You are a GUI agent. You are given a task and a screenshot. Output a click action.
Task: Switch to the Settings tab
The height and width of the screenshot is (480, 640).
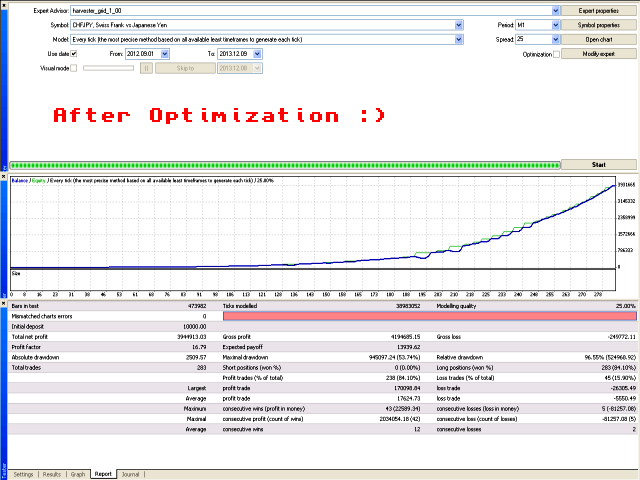pos(23,474)
